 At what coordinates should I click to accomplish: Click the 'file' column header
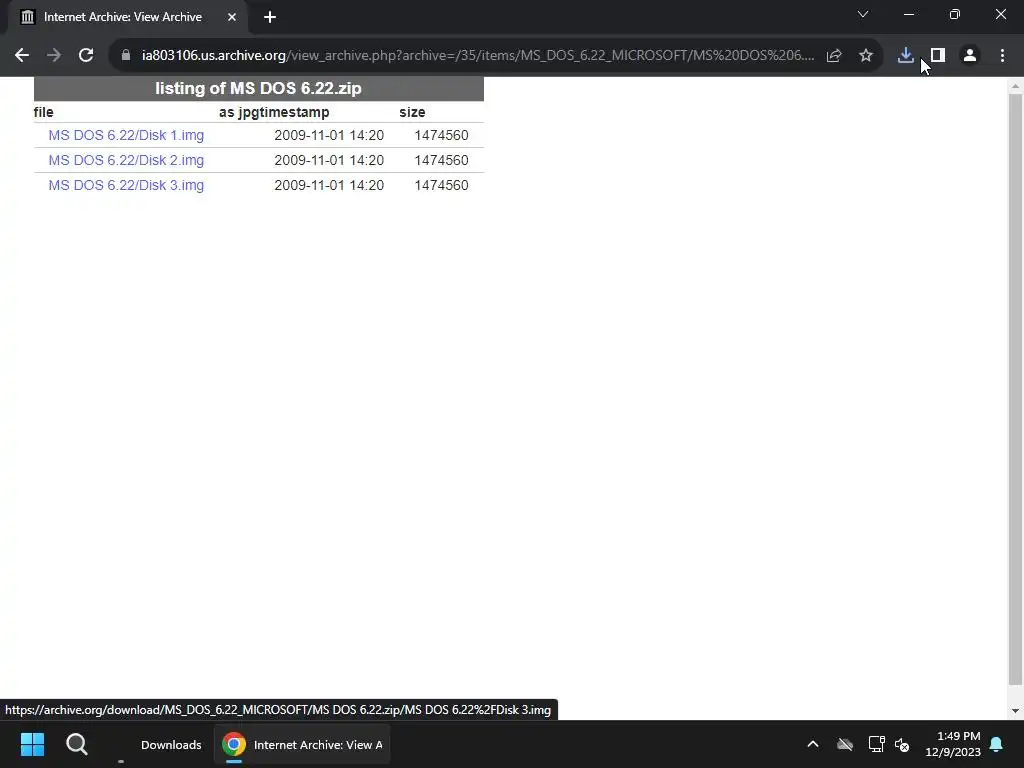tap(44, 112)
